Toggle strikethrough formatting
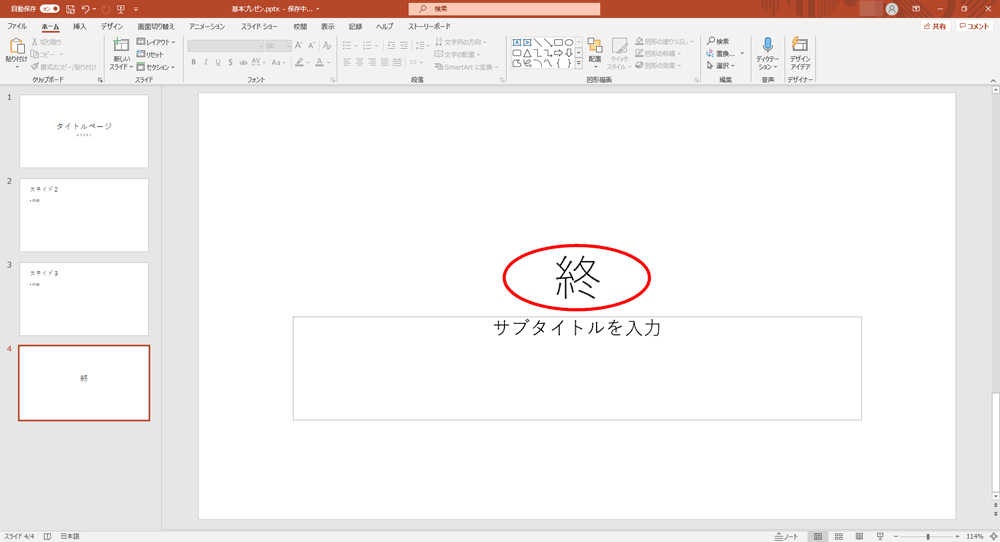The height and width of the screenshot is (542, 1000). (242, 62)
